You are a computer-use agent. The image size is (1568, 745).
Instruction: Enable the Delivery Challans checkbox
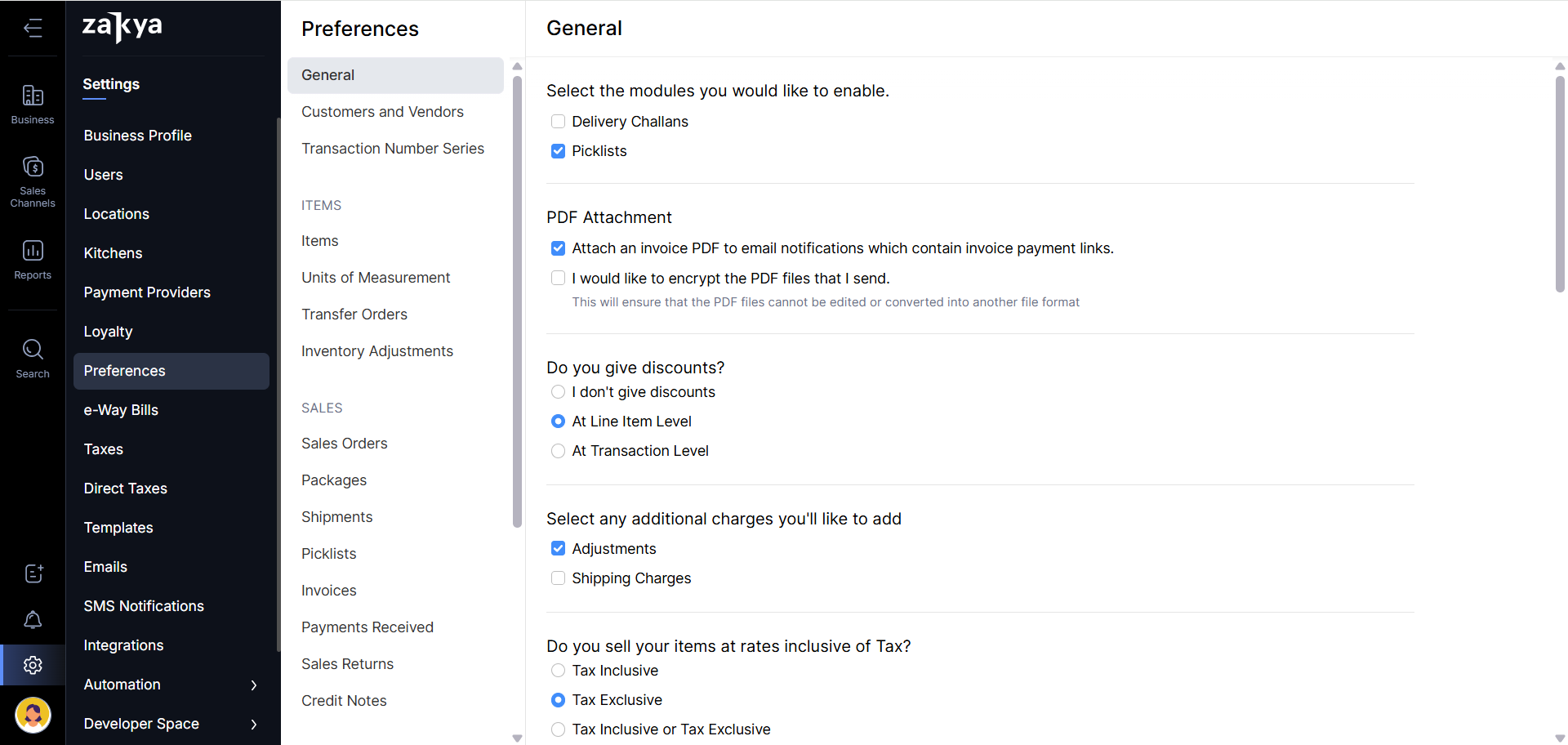559,122
